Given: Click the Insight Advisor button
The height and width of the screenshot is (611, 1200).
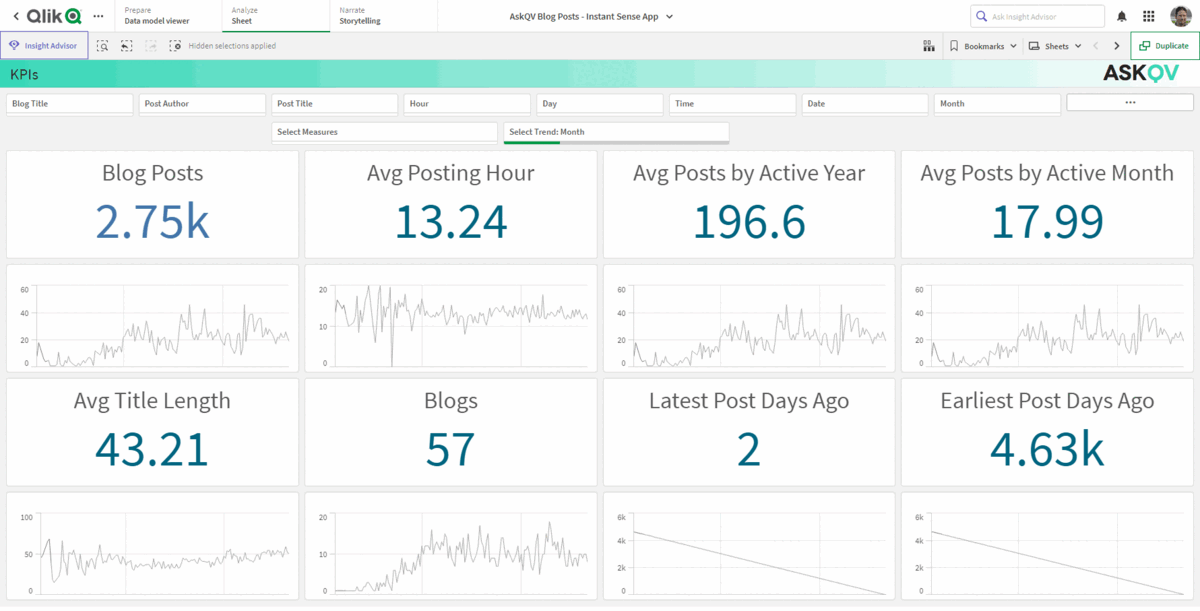Looking at the screenshot, I should (x=44, y=46).
